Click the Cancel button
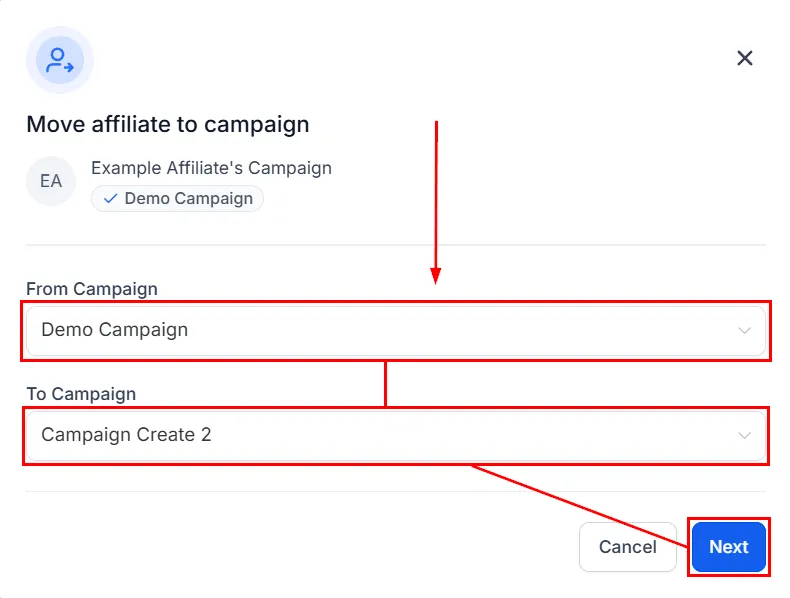Image resolution: width=790 pixels, height=598 pixels. point(628,547)
